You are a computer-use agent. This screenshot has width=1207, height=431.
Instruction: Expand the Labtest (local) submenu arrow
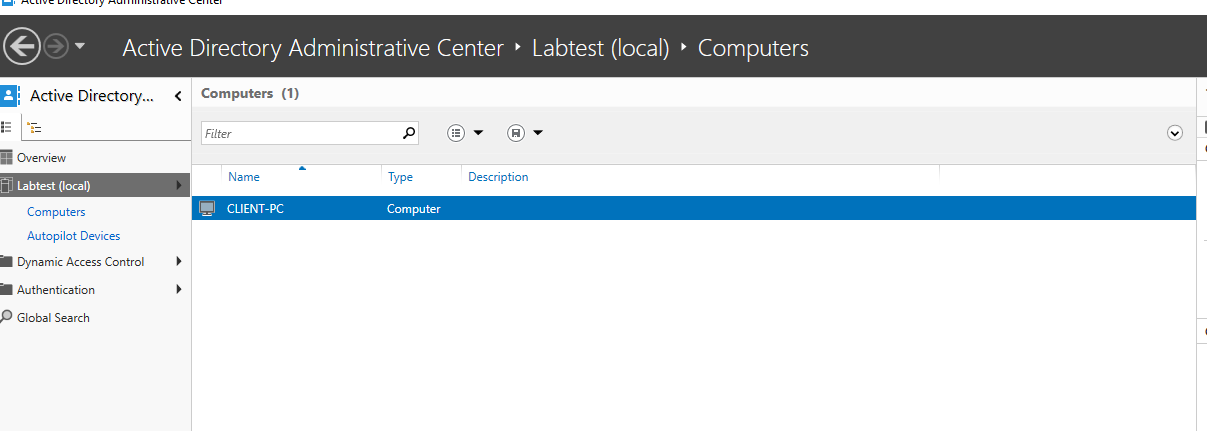pos(179,185)
